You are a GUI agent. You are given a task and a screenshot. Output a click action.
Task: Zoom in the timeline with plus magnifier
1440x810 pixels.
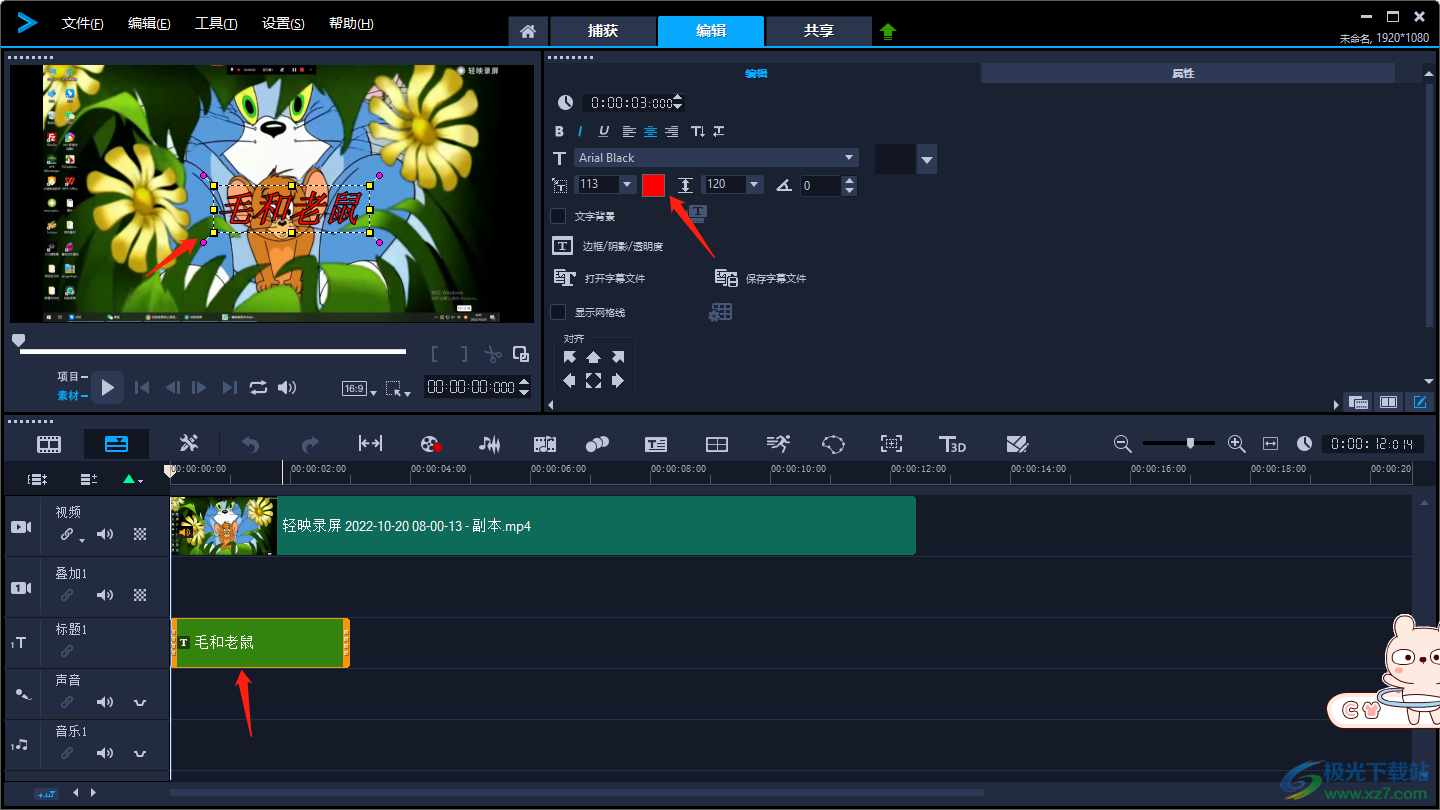point(1237,443)
